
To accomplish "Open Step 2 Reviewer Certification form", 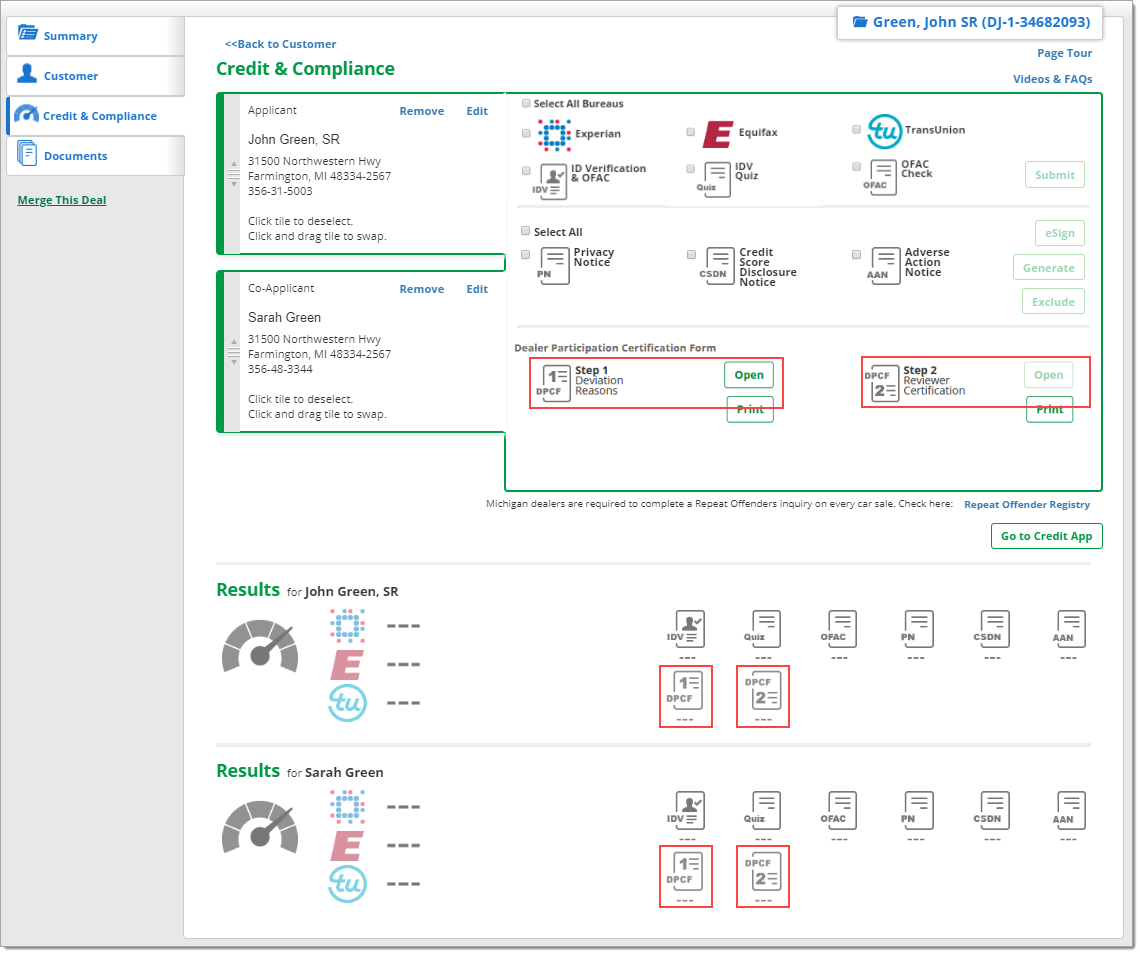I will (1048, 375).
